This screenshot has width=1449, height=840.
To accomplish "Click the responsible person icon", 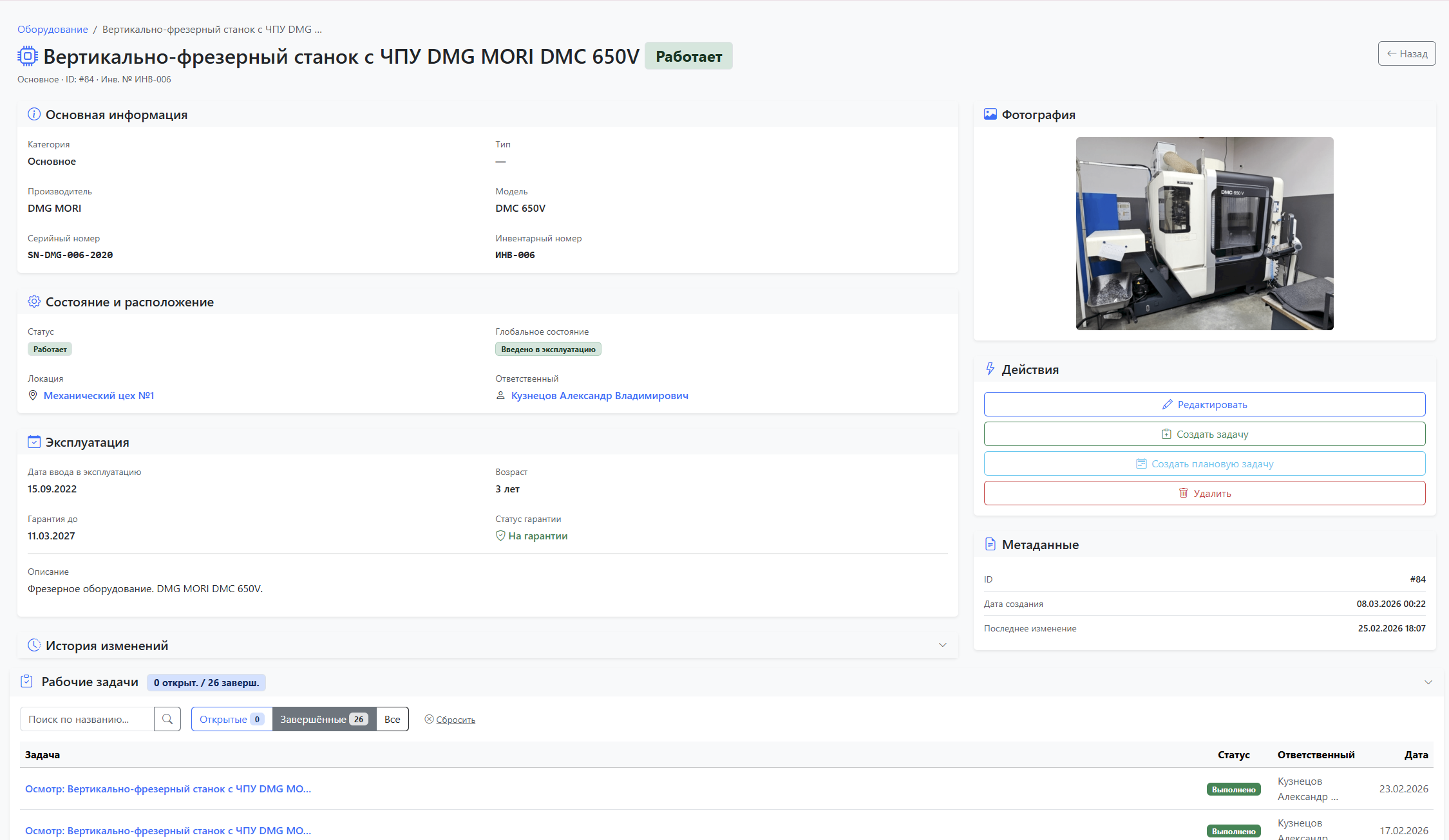I will [x=500, y=395].
